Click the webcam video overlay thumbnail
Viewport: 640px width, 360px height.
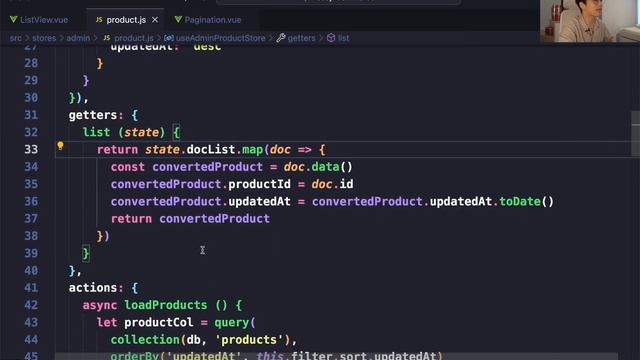[x=590, y=21]
